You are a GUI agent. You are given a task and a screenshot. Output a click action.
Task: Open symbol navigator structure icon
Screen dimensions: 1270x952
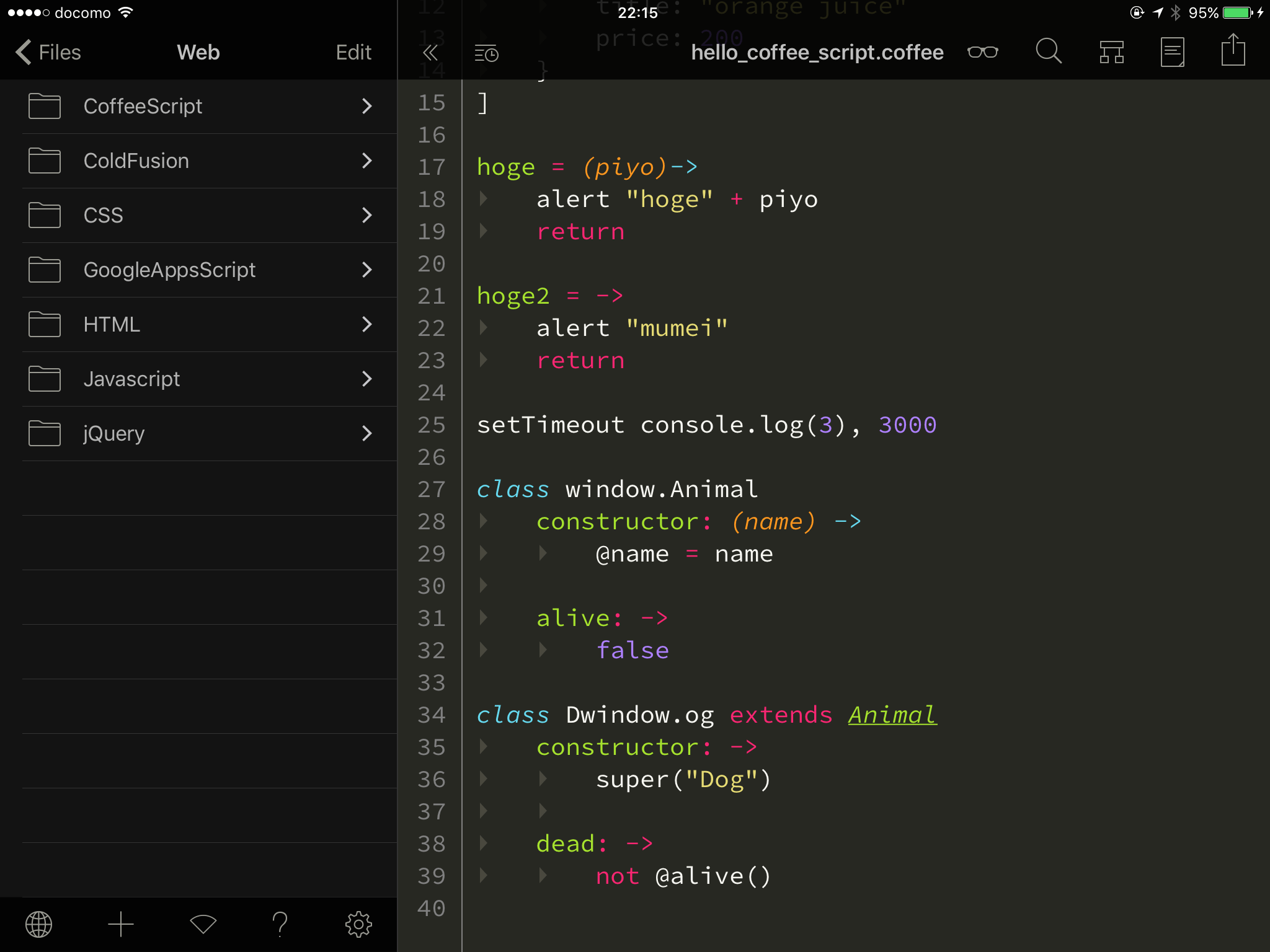coord(1111,52)
